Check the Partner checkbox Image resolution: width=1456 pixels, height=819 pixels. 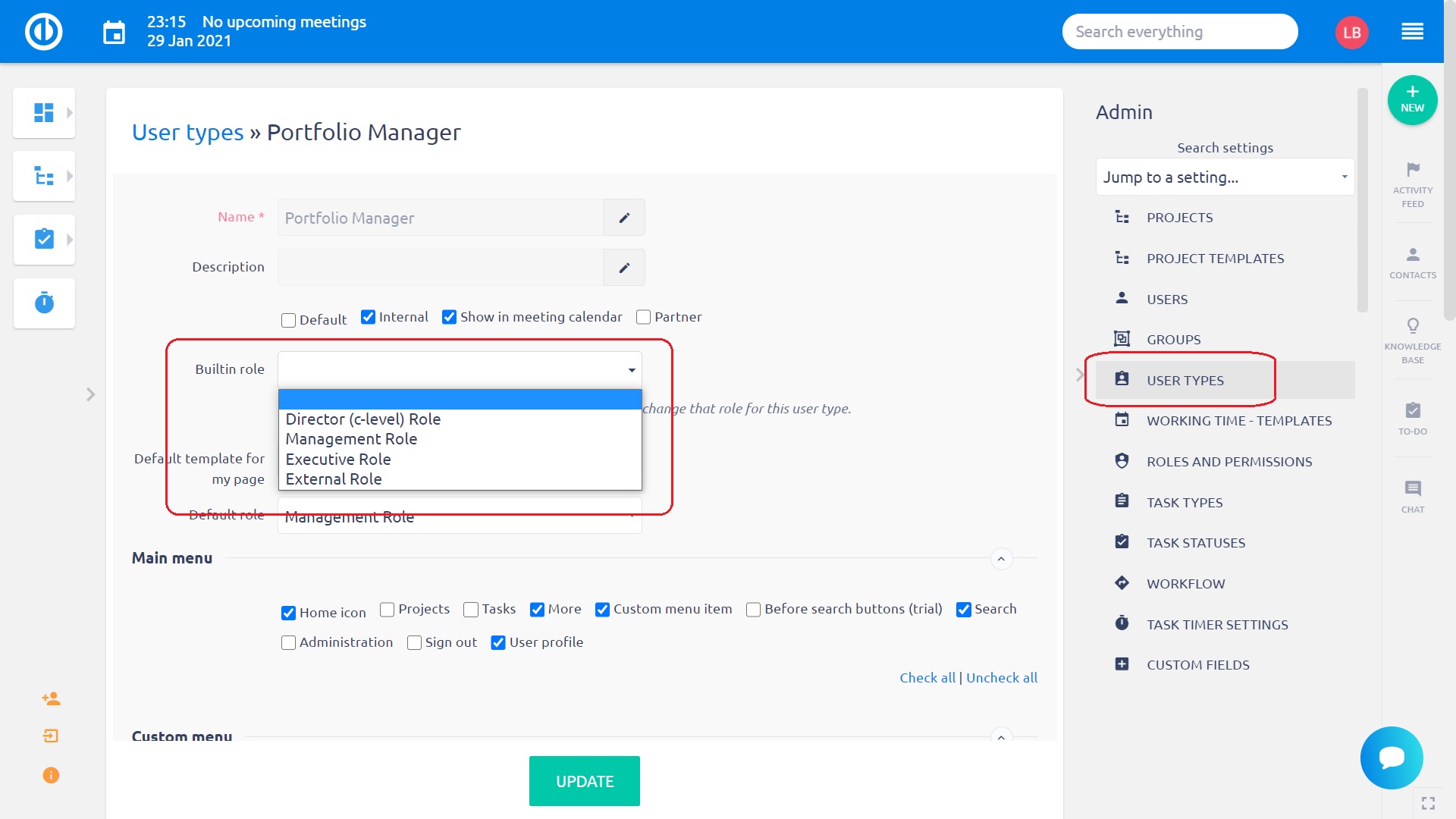click(x=643, y=317)
